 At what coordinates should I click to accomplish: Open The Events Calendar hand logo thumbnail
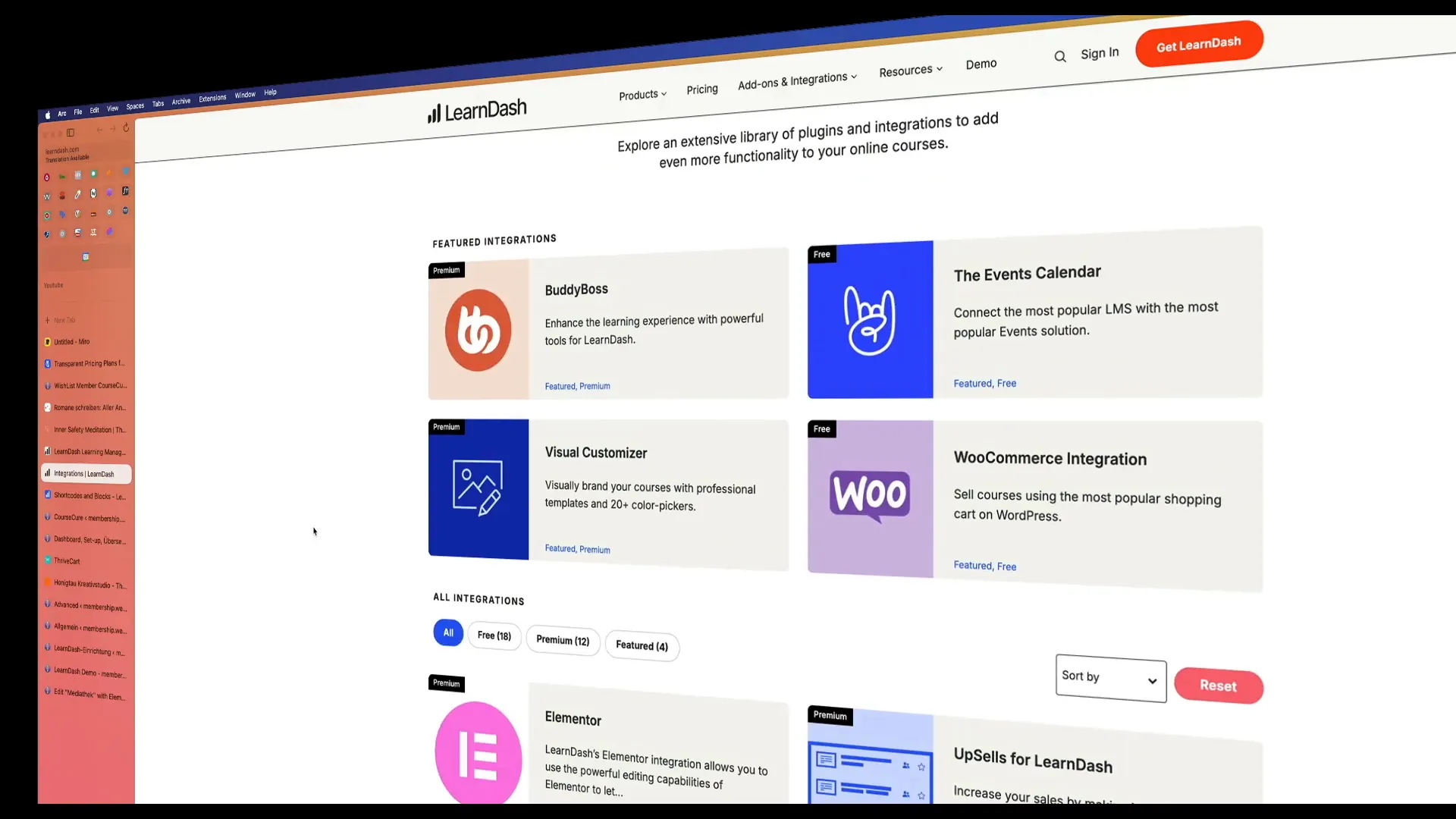pos(871,320)
